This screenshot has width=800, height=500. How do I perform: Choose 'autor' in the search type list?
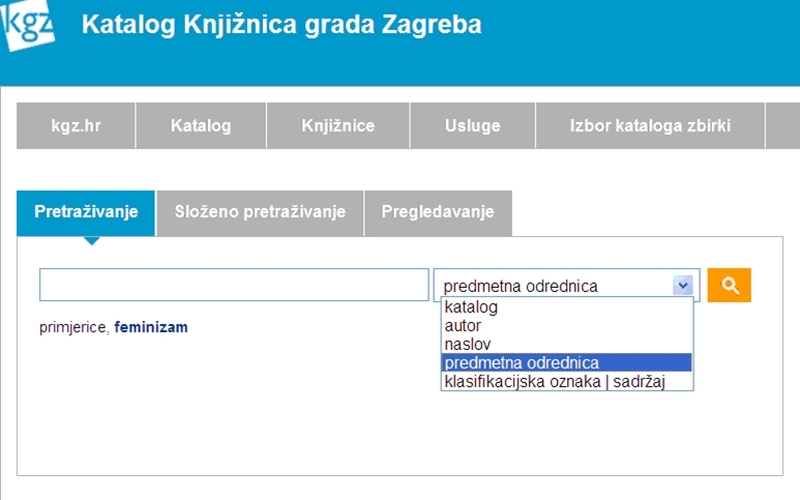463,326
